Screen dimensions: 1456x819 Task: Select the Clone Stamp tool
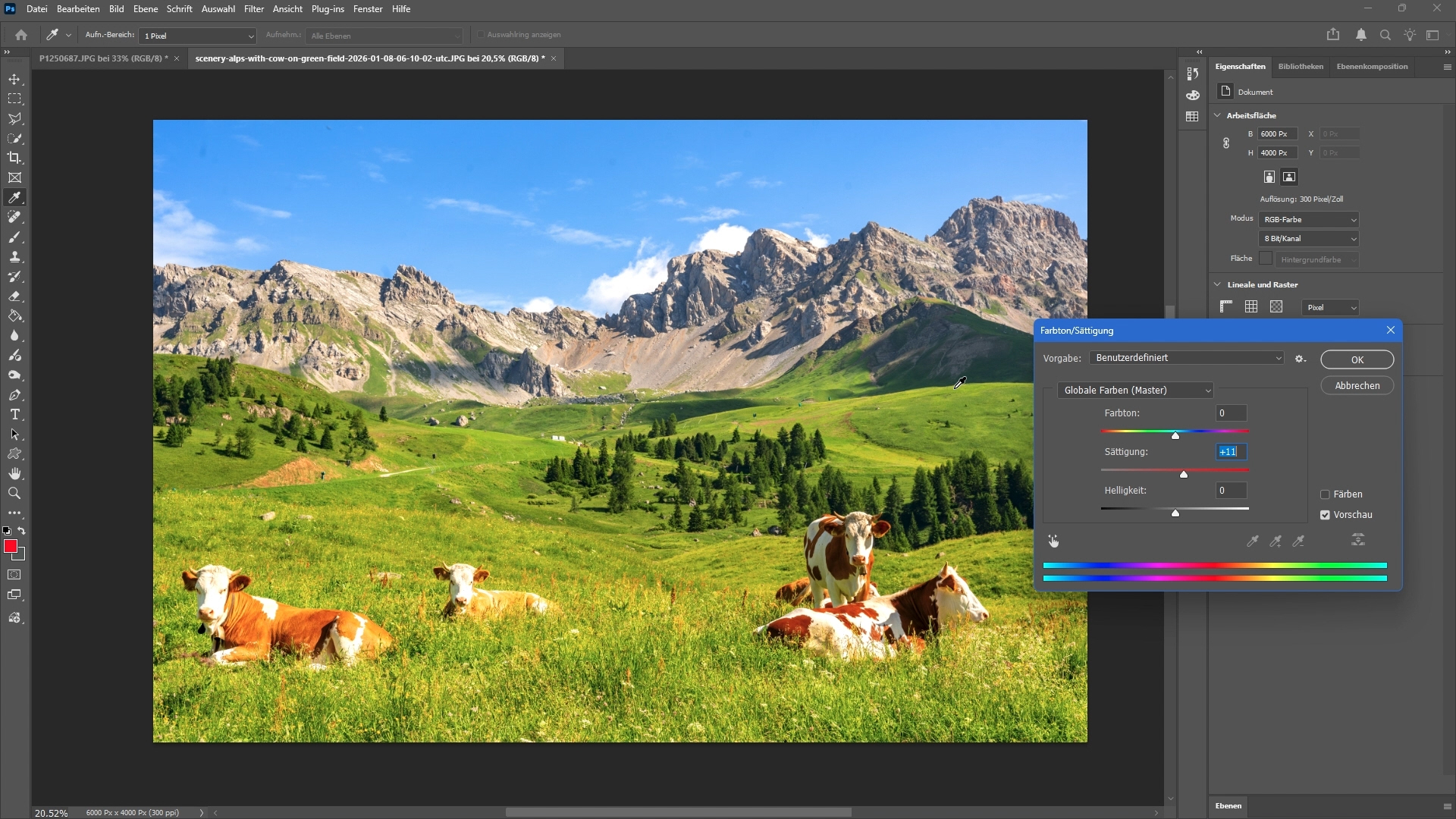coord(14,257)
